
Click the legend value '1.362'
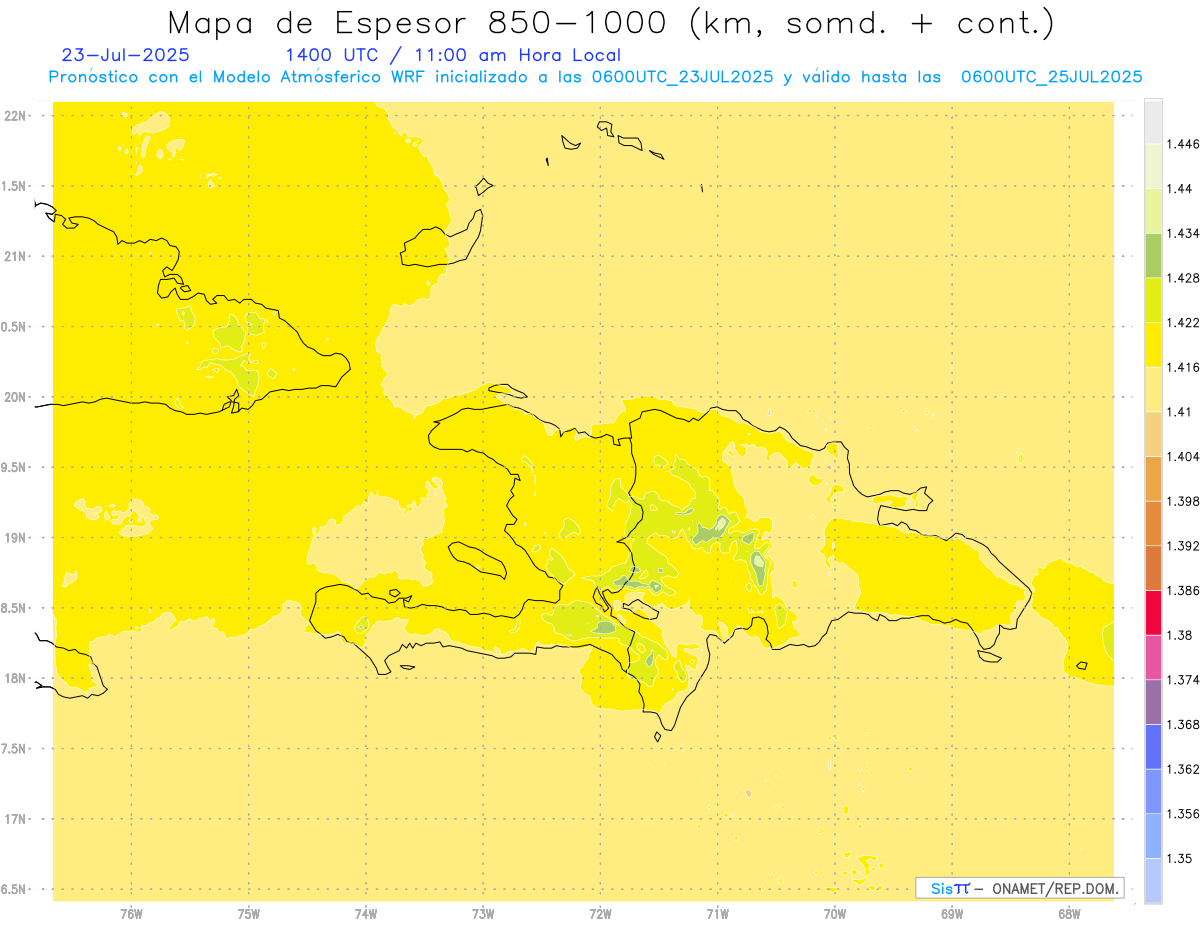click(1183, 769)
